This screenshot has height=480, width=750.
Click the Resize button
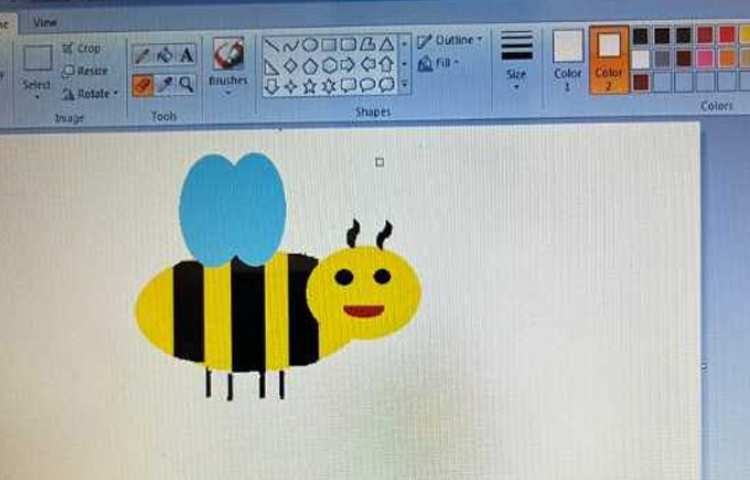point(85,71)
